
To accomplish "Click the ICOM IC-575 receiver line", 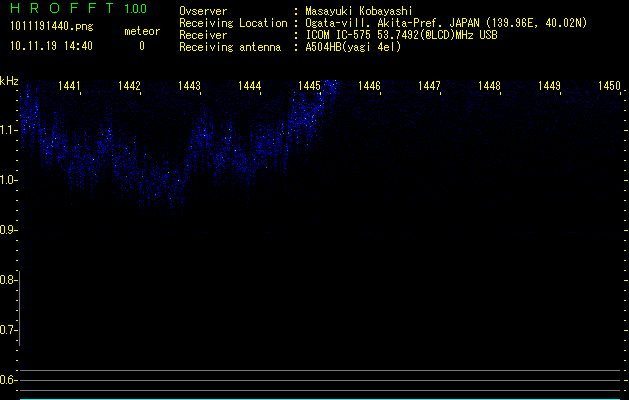I will (402, 35).
